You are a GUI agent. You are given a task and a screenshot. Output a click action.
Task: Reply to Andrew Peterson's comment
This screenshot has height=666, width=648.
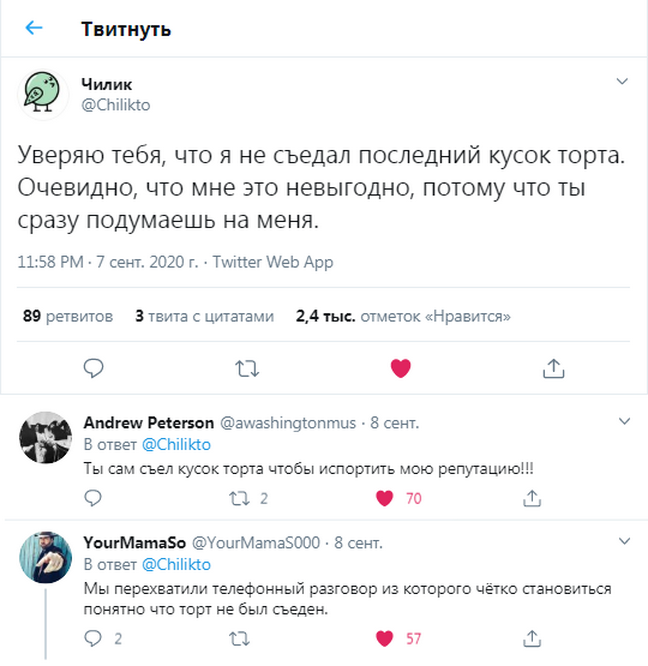(x=93, y=498)
